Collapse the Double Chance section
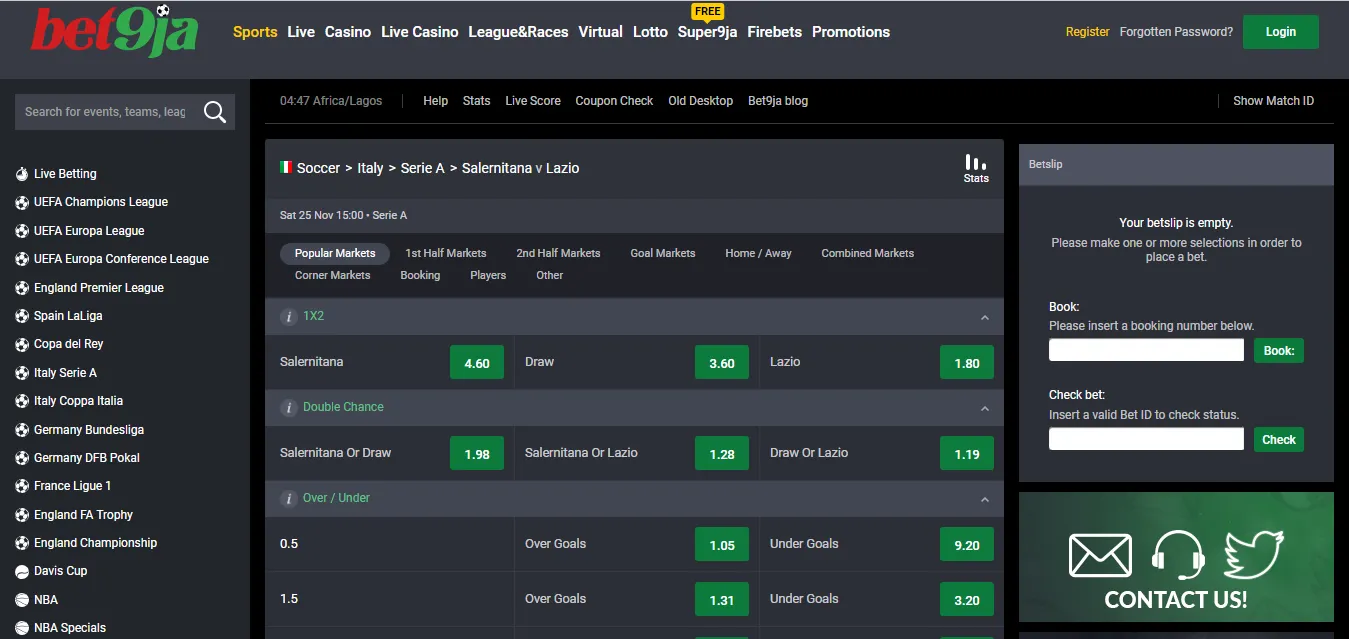 pos(983,407)
